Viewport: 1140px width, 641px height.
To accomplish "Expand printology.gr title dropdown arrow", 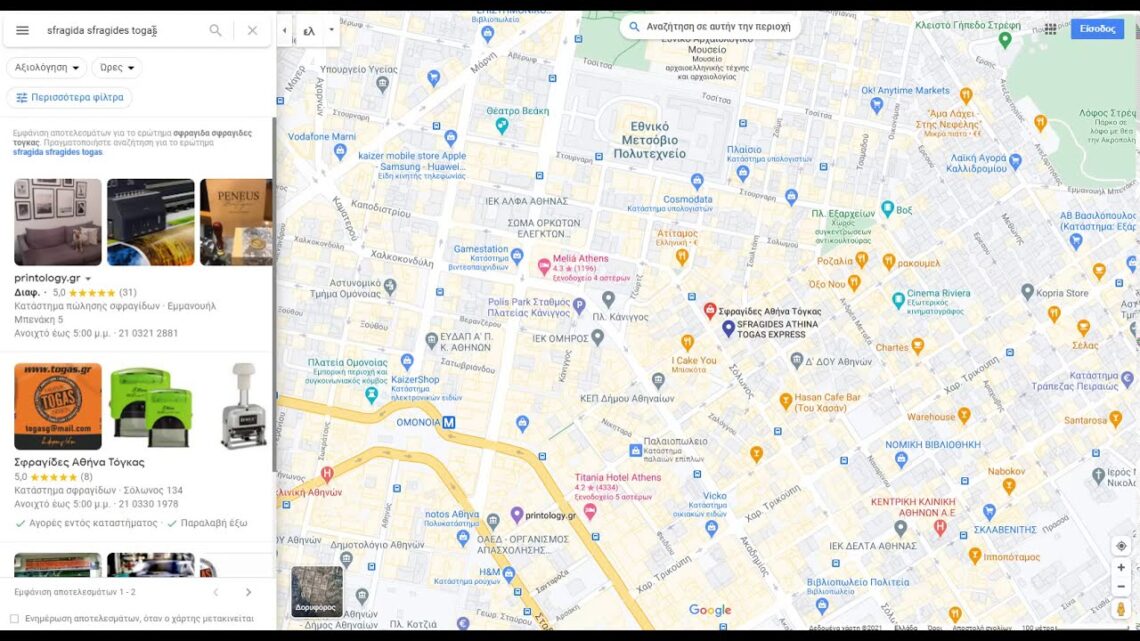I will click(x=88, y=278).
